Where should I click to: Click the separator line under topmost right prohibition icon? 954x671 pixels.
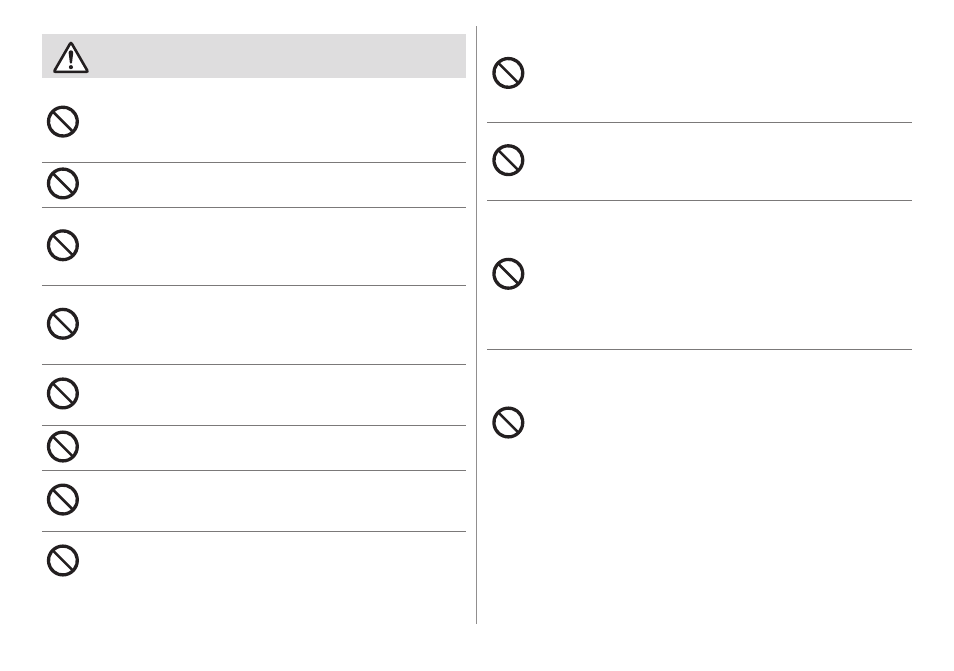tap(699, 122)
